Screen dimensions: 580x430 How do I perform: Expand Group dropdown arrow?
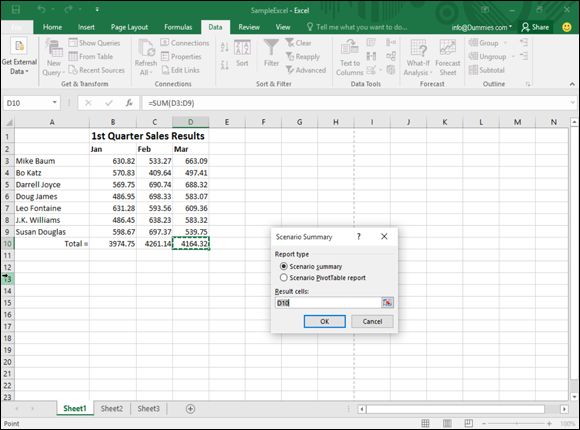(505, 43)
